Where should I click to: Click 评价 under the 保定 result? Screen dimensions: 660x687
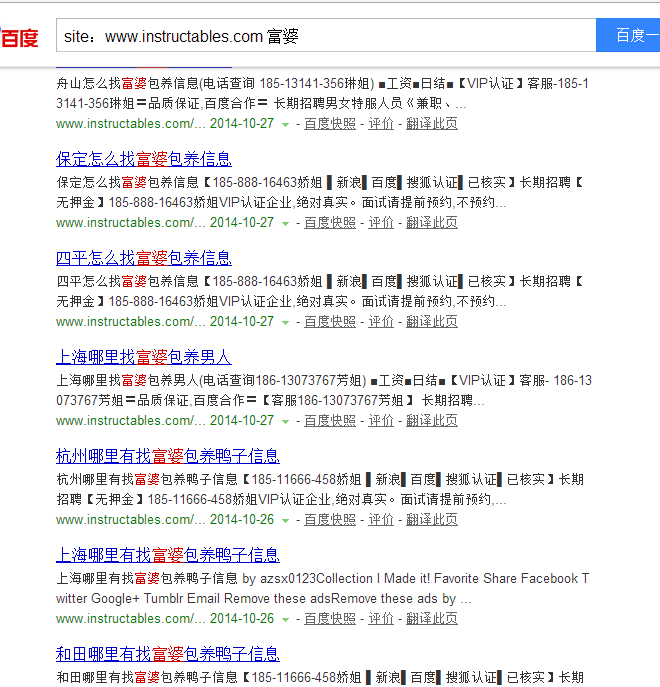[x=381, y=223]
